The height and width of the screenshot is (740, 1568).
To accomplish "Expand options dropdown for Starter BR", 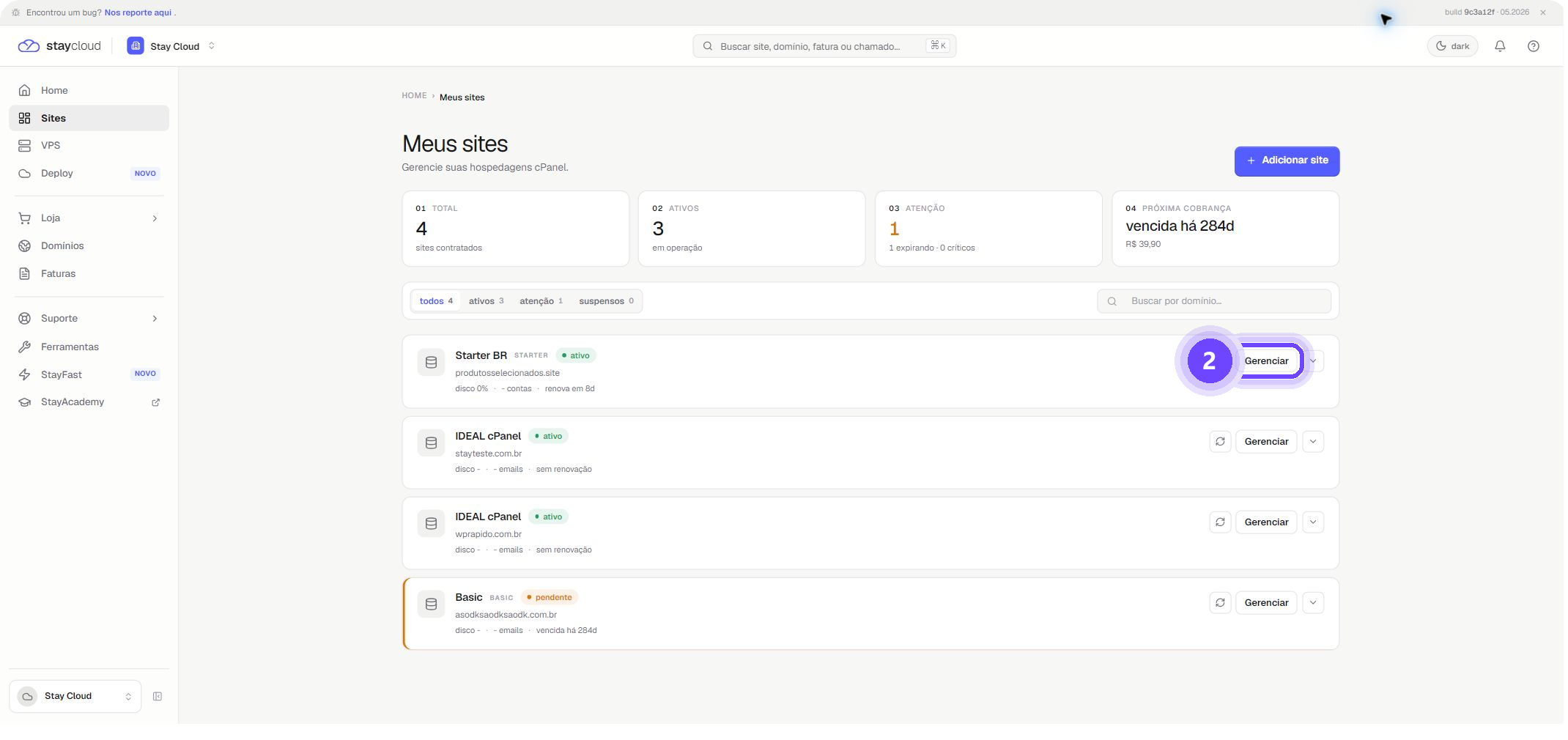I will [x=1313, y=360].
